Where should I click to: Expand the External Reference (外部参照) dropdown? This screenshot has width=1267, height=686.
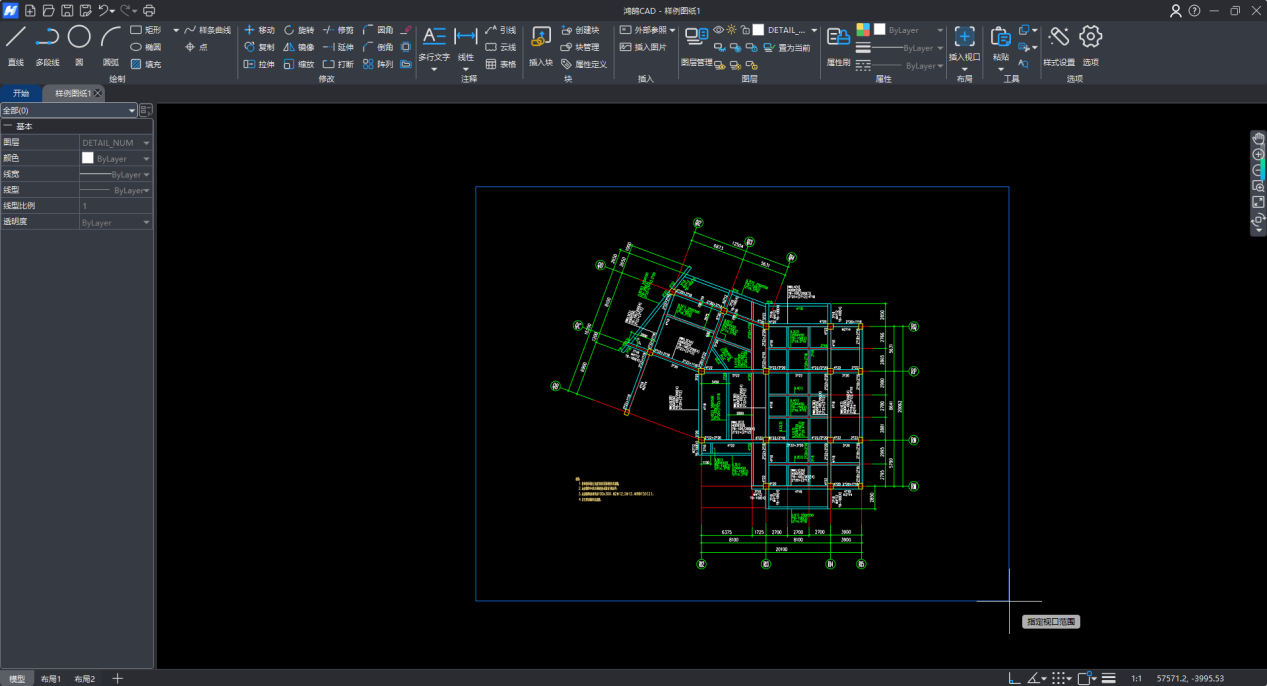[673, 30]
